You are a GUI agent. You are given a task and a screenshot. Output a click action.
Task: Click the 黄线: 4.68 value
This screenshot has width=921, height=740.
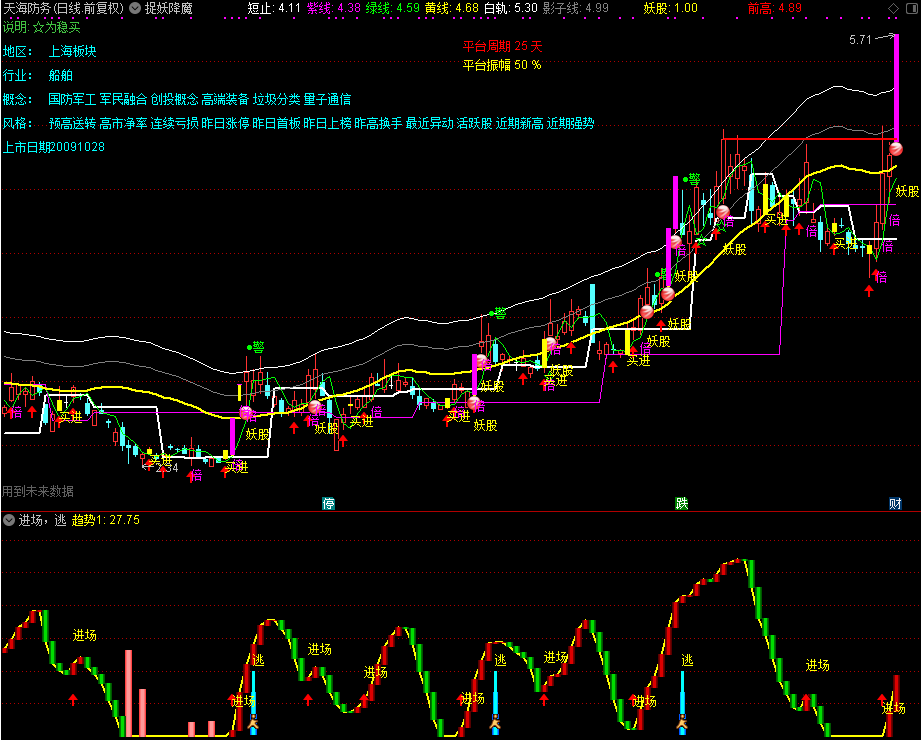point(452,8)
